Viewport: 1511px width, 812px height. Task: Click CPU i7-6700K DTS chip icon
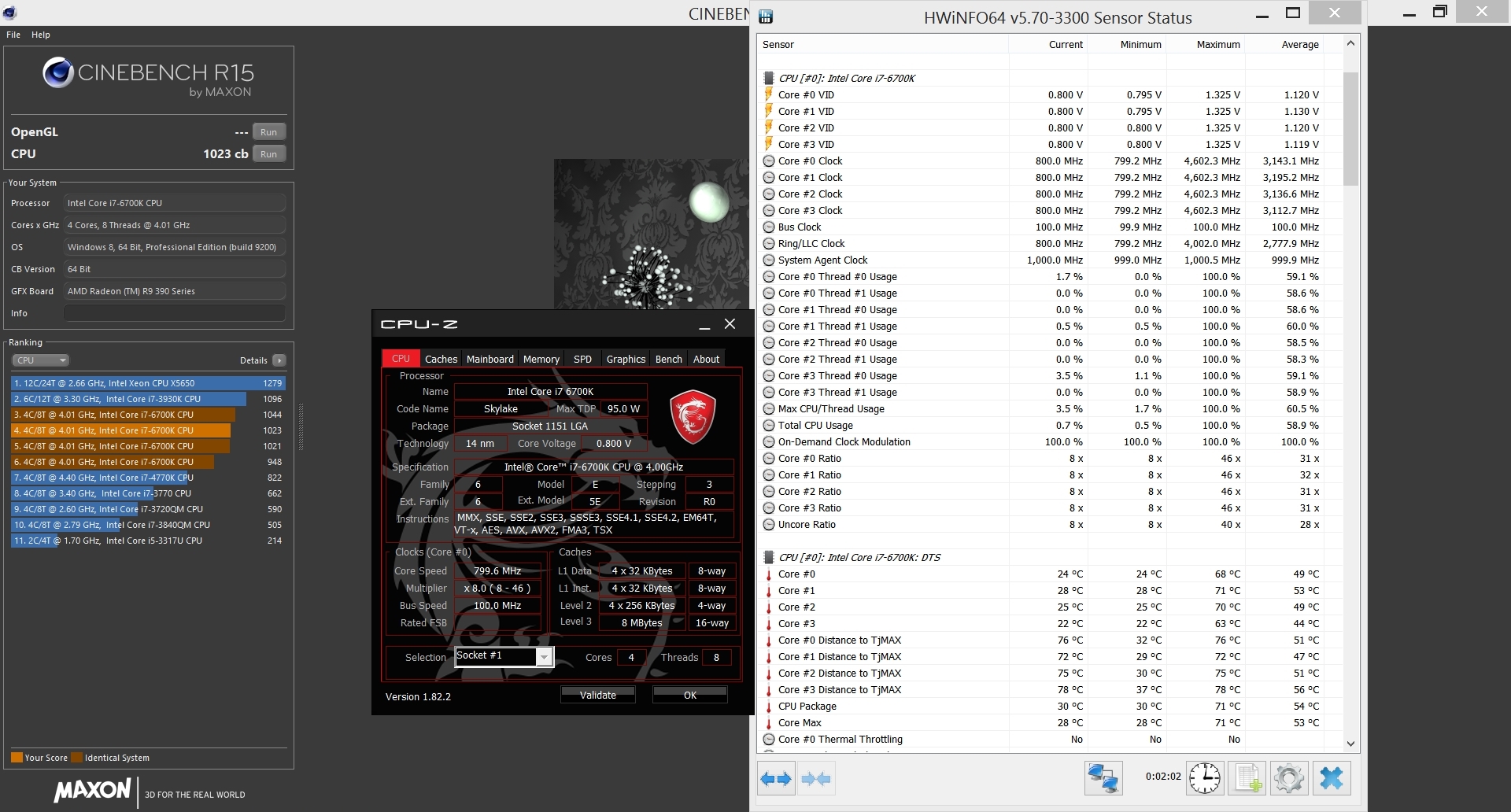coord(769,557)
